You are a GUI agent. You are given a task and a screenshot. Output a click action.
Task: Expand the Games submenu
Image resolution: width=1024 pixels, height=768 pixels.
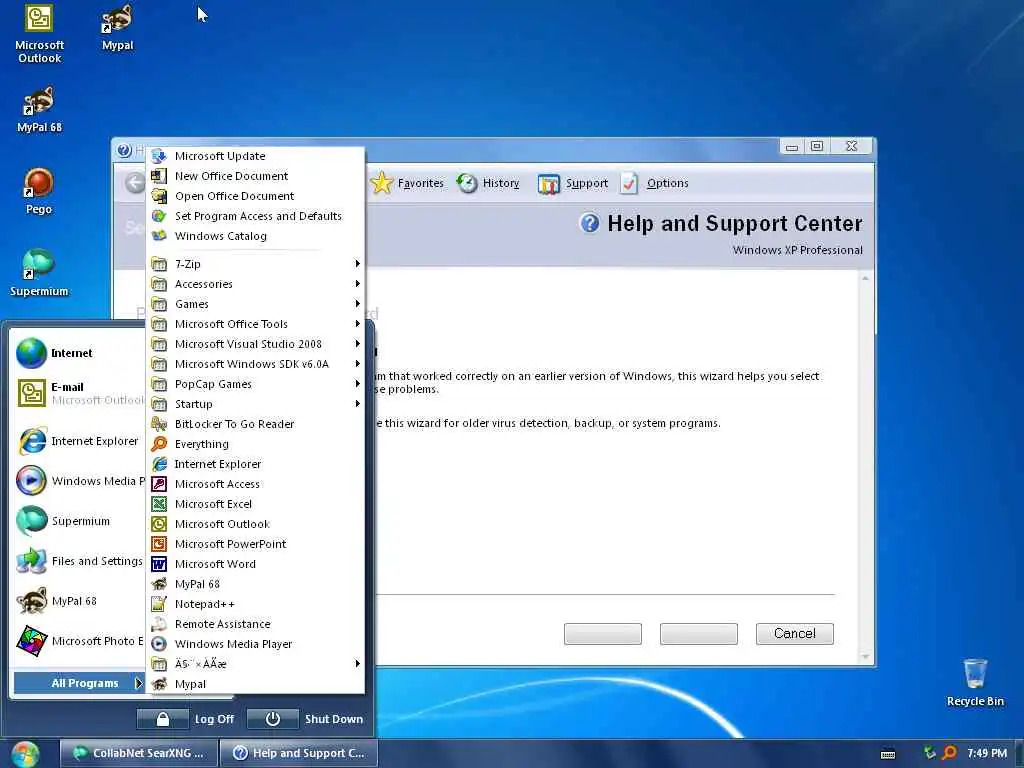[255, 304]
